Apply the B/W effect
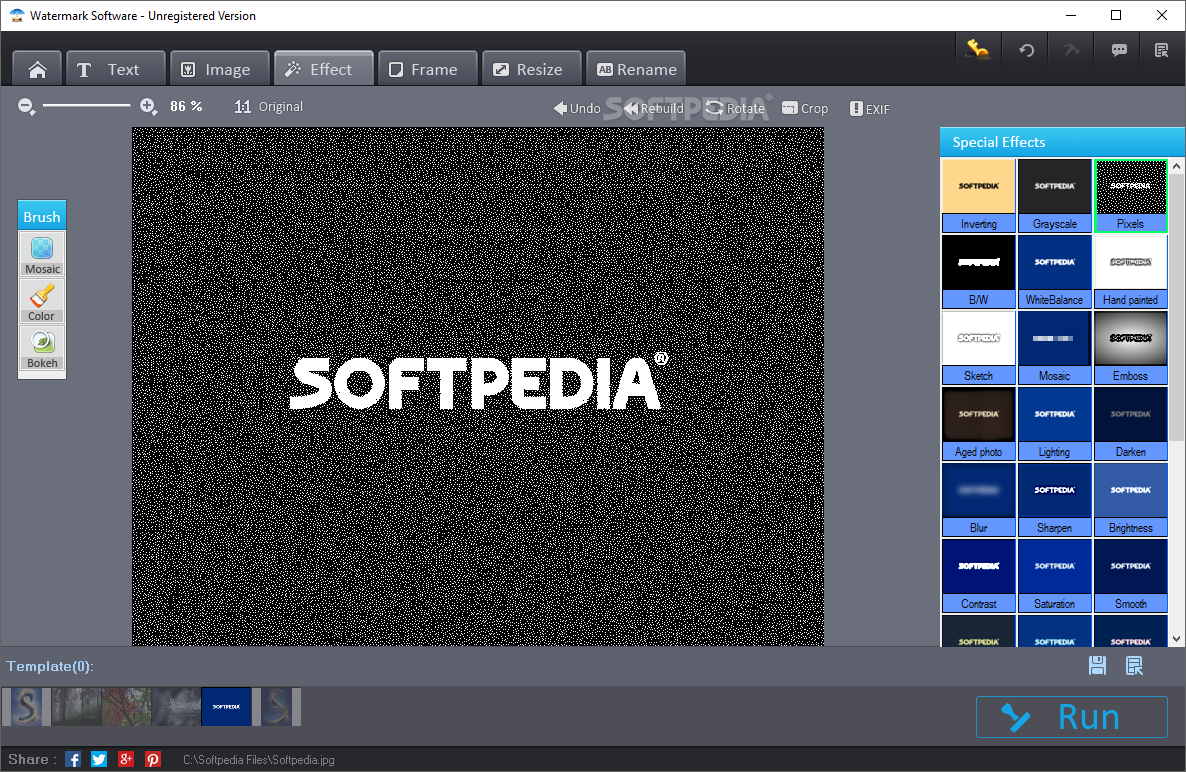Image resolution: width=1186 pixels, height=772 pixels. 979,271
